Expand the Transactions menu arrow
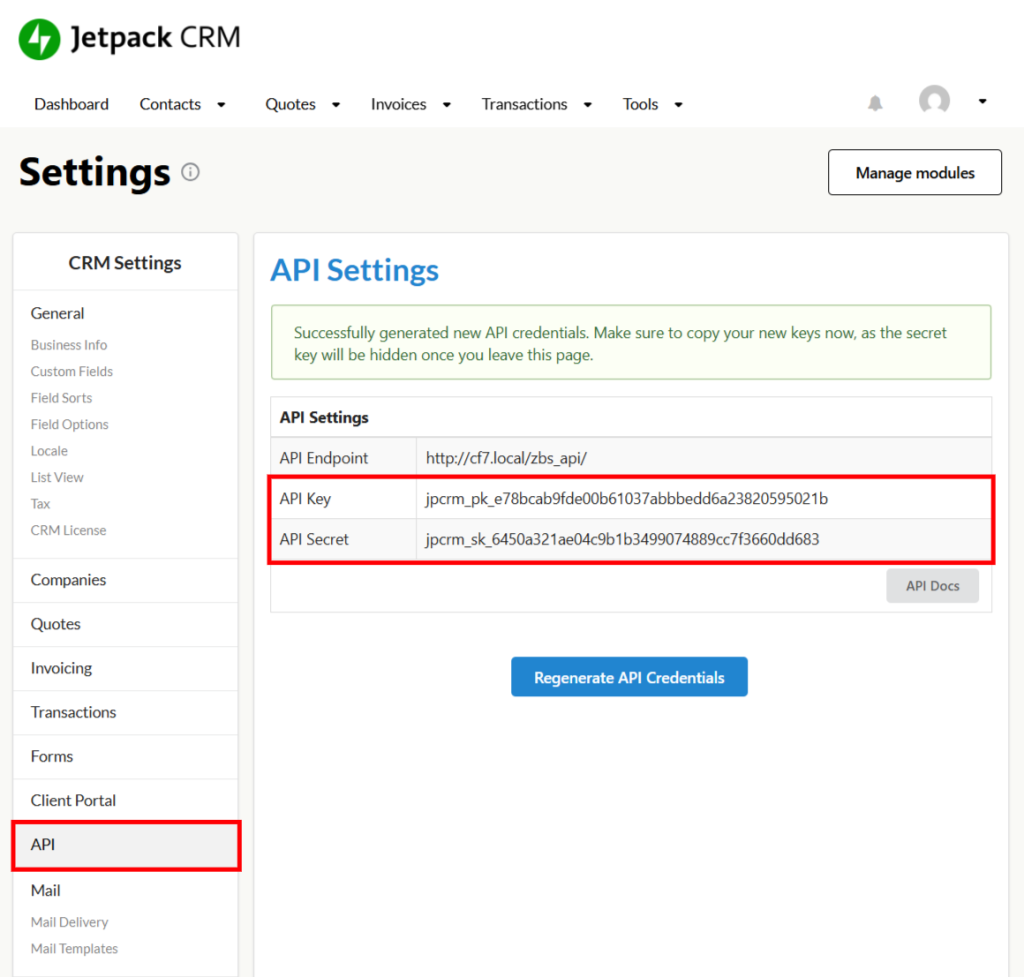Viewport: 1024px width, 977px height. click(588, 104)
